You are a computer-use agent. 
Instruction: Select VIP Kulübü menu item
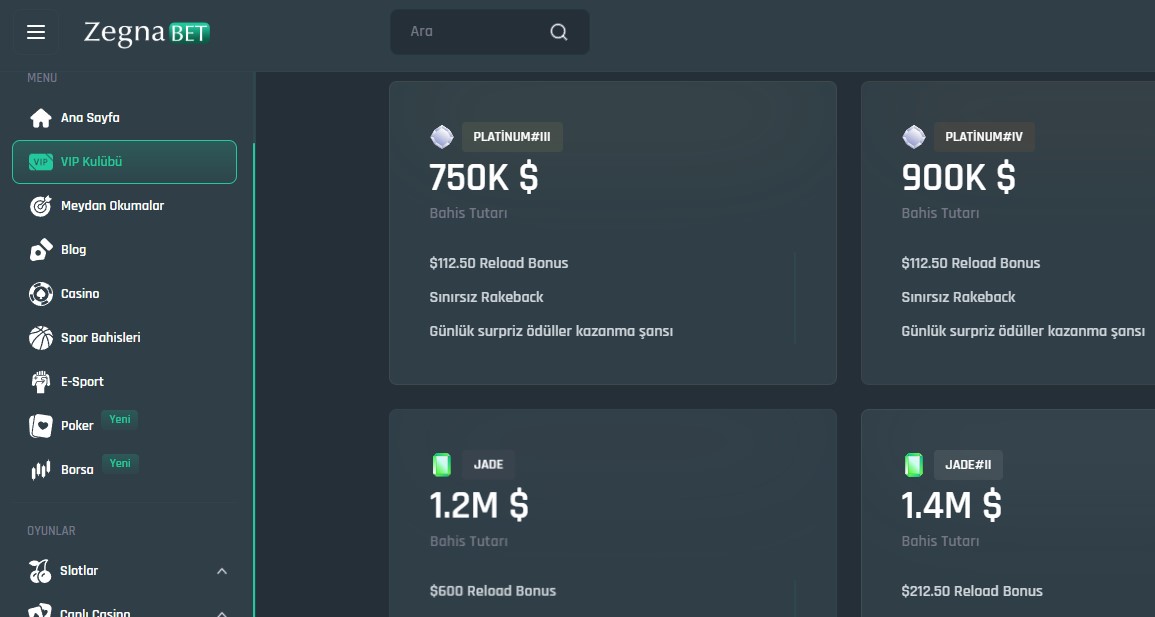pyautogui.click(x=124, y=162)
